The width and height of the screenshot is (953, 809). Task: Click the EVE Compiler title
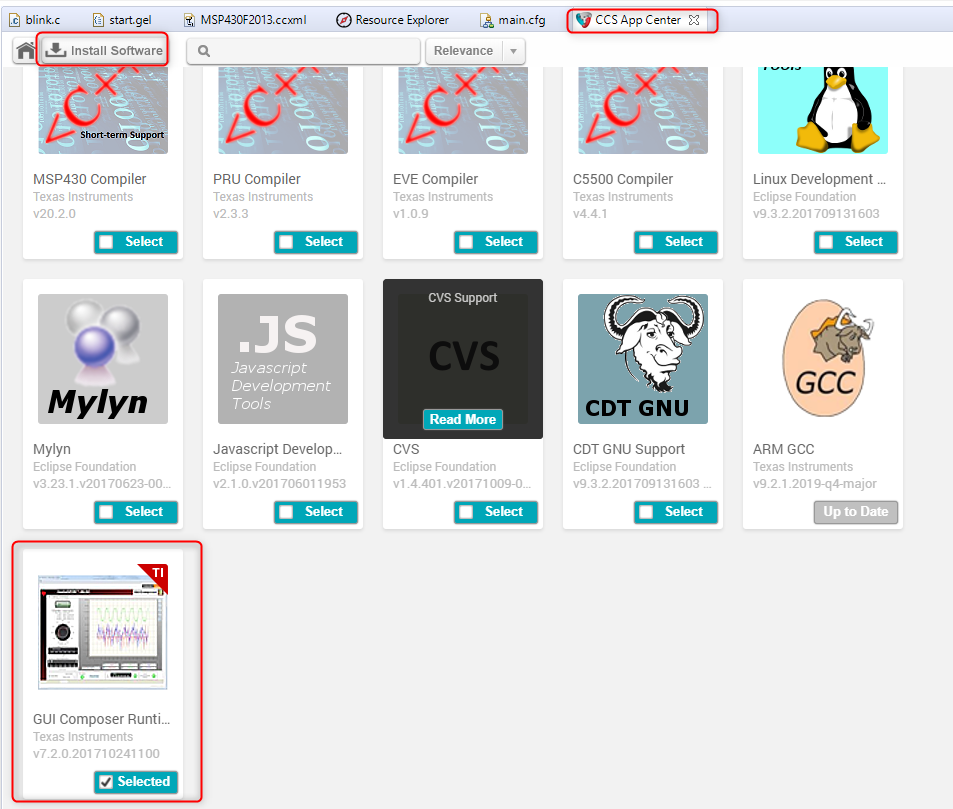tap(435, 179)
